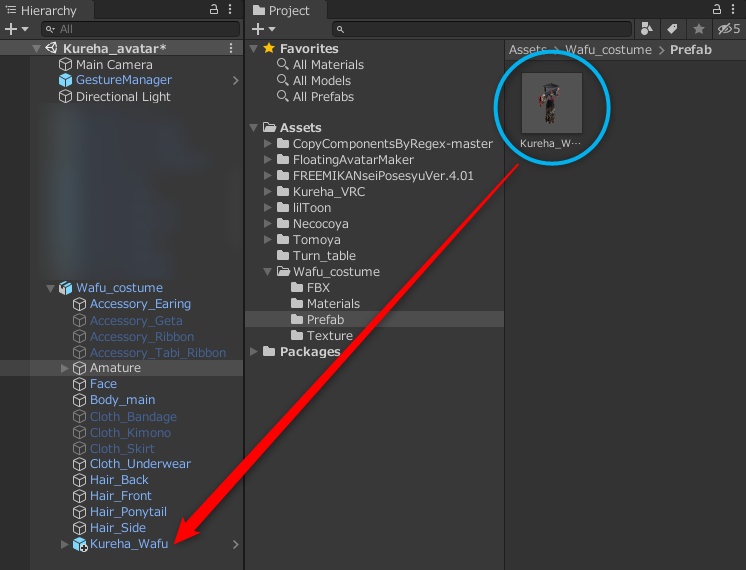Select FloatingAvatarMaker folder
This screenshot has height=570, width=746.
353,159
